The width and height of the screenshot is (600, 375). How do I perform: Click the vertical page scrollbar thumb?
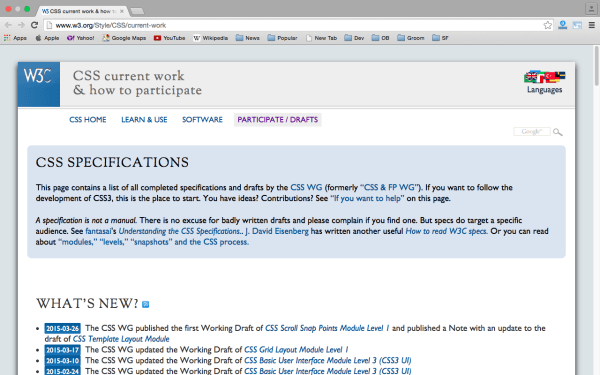[x=597, y=66]
